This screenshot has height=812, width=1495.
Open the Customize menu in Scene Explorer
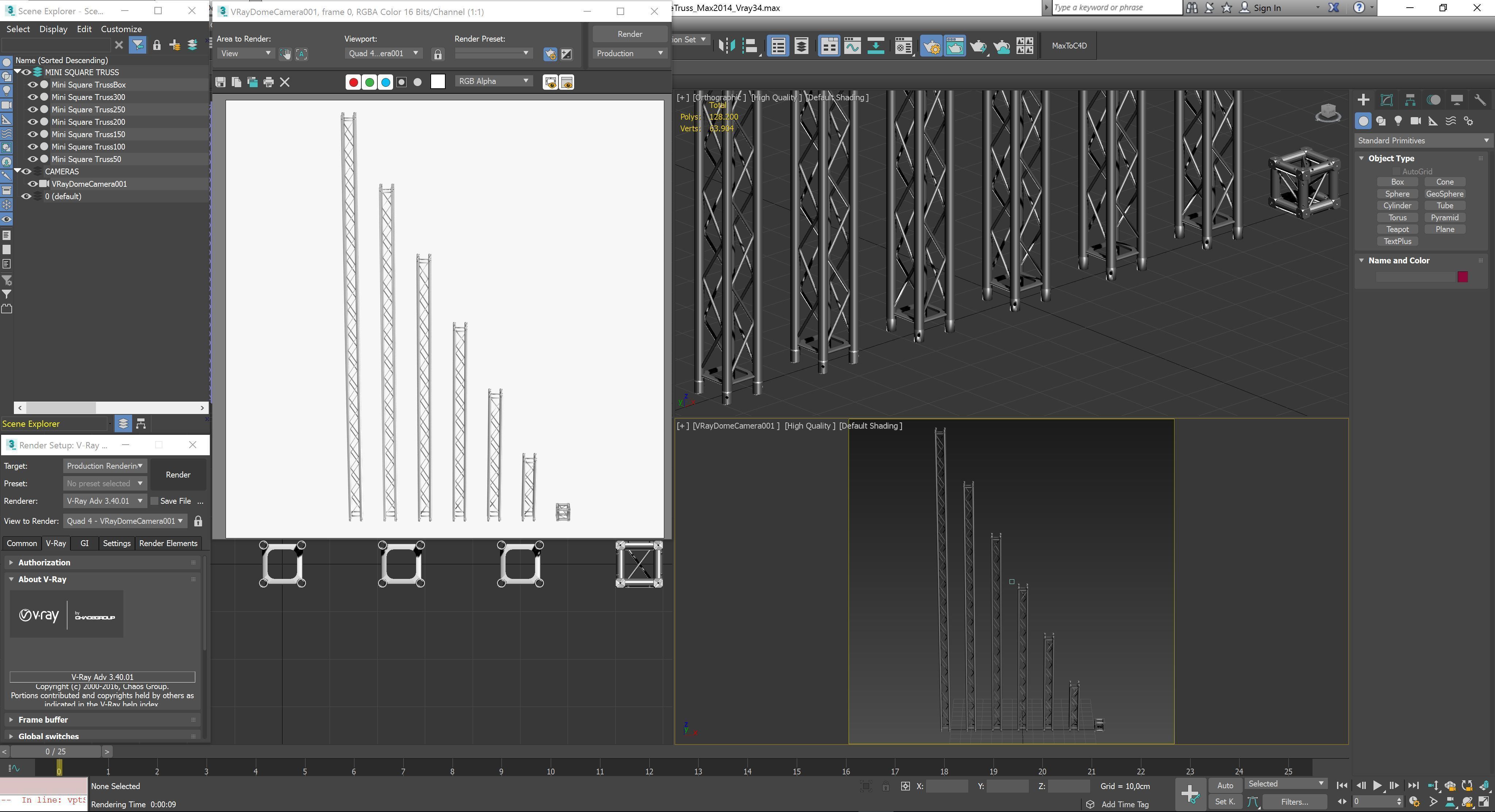point(121,29)
